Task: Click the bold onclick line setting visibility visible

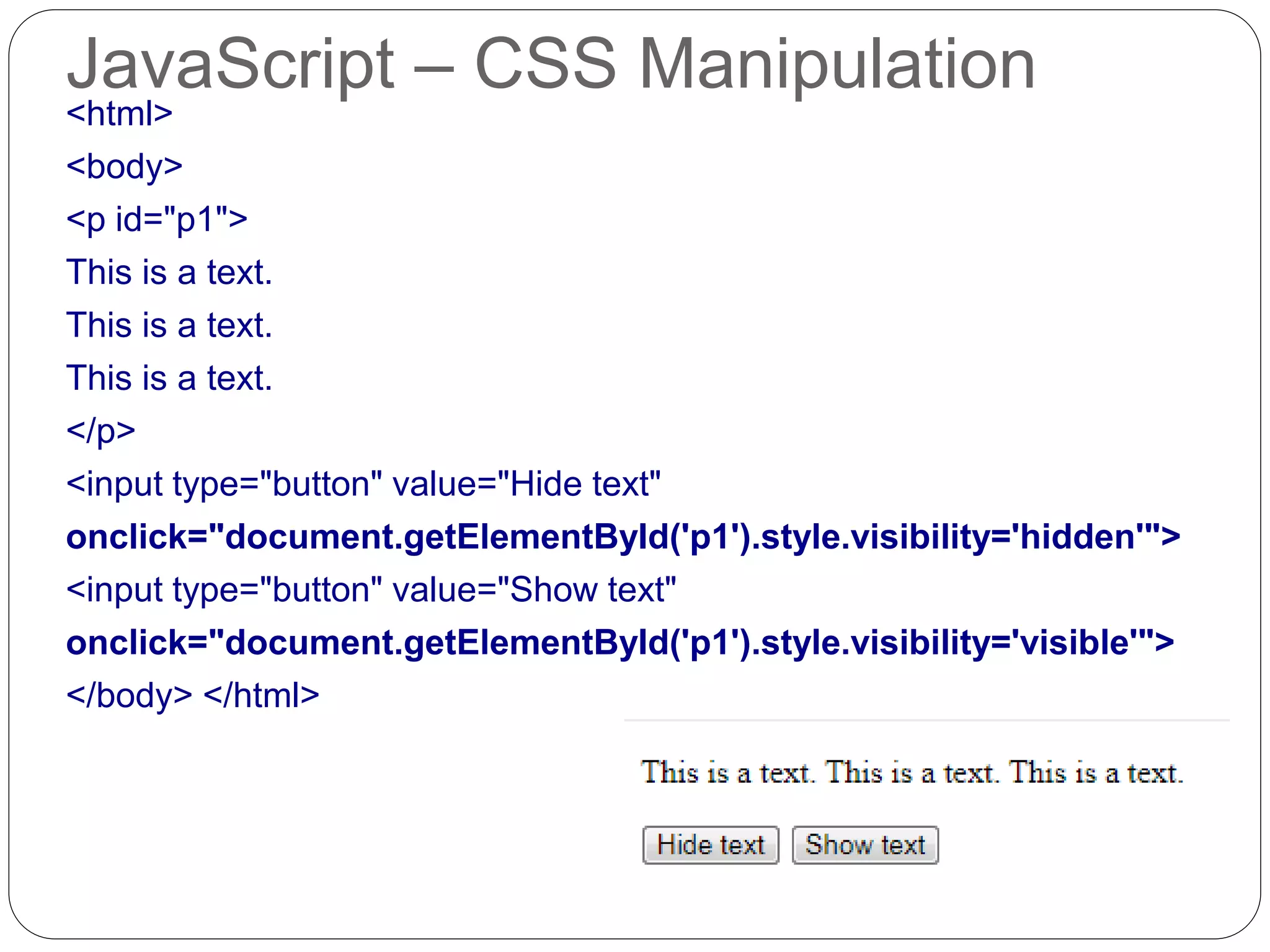Action: (619, 642)
